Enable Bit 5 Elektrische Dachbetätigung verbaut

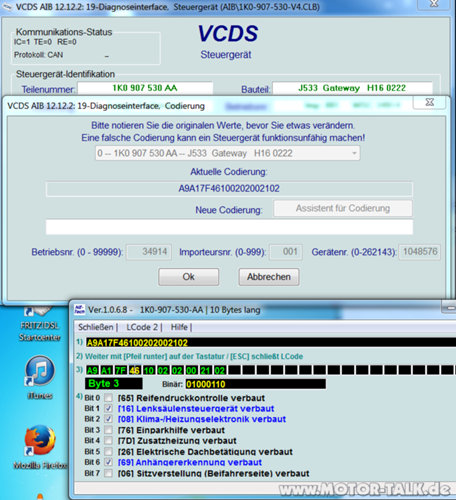click(x=108, y=451)
